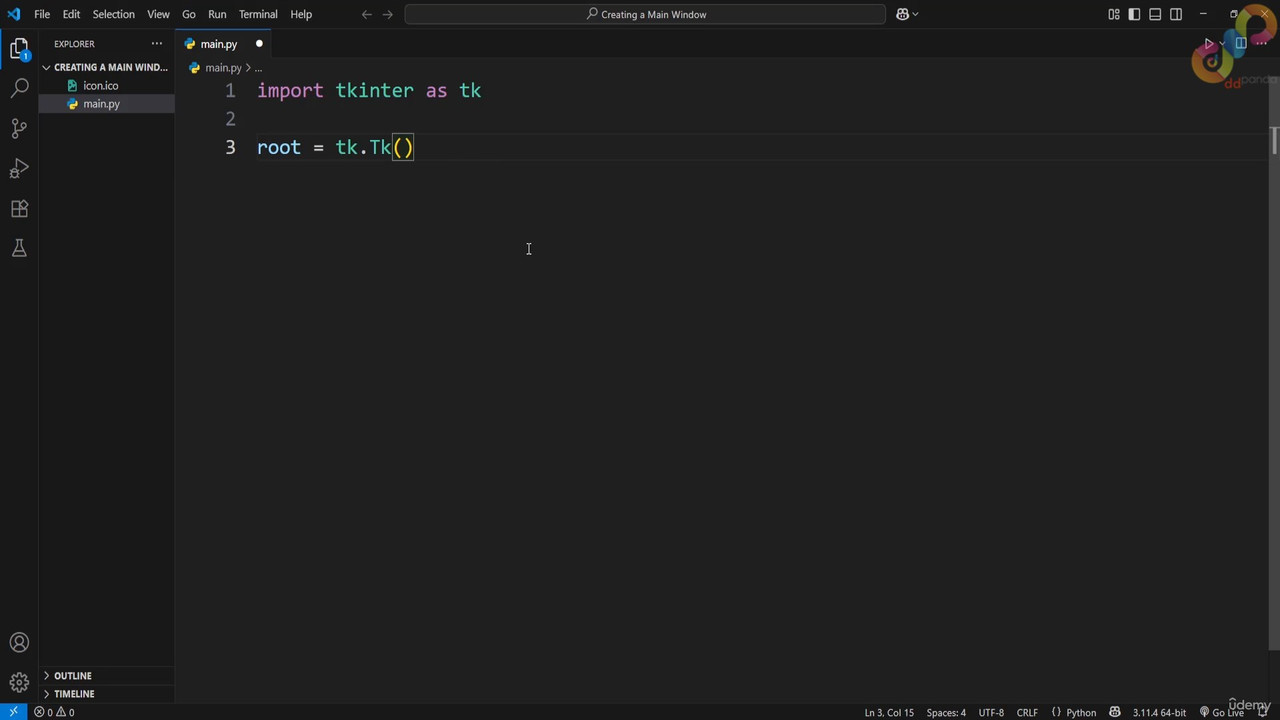This screenshot has width=1280, height=720.
Task: Click the word tkinter on line 1
Action: pos(374,91)
